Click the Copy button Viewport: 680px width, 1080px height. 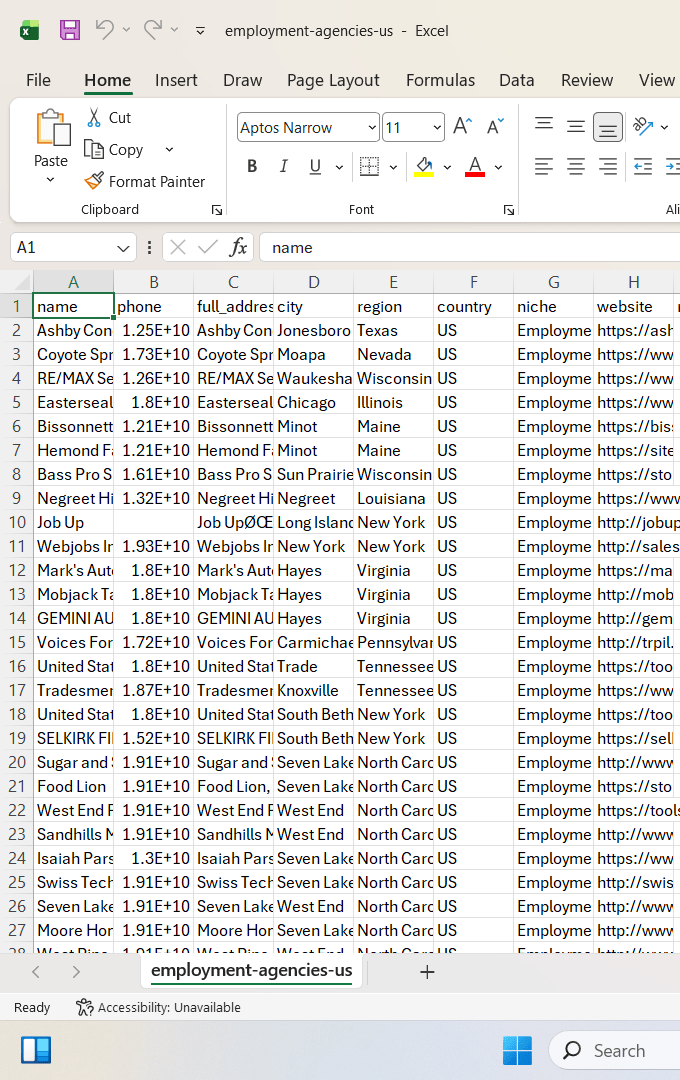(x=114, y=149)
